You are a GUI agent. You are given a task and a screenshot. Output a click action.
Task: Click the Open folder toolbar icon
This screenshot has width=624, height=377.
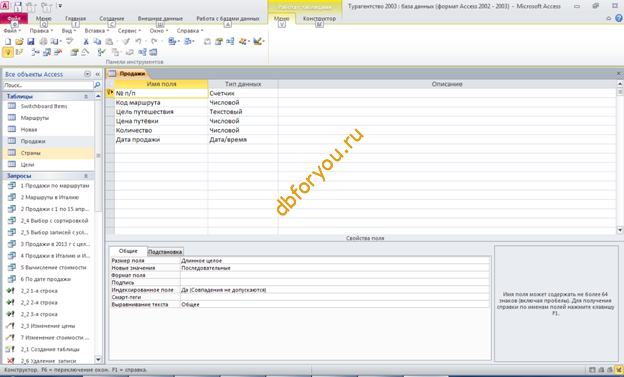click(x=19, y=41)
